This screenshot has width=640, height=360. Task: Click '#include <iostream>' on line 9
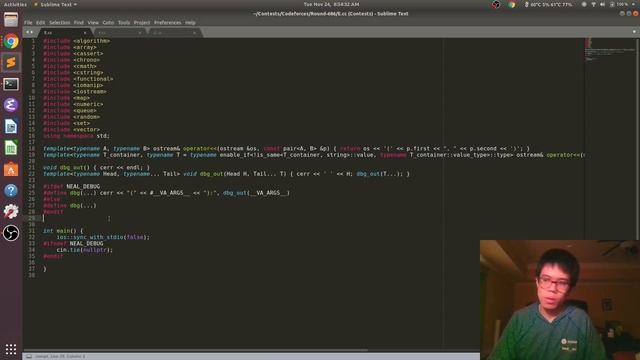click(x=75, y=91)
